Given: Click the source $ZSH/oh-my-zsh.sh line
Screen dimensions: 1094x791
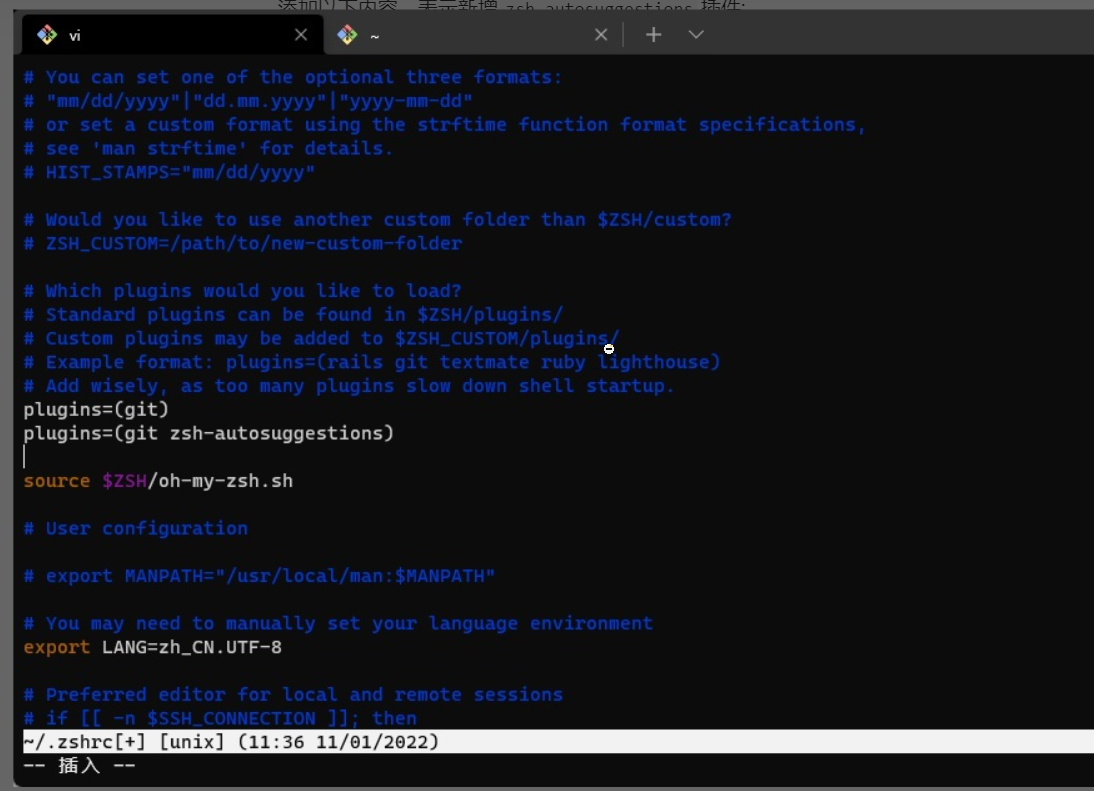Looking at the screenshot, I should point(158,481).
